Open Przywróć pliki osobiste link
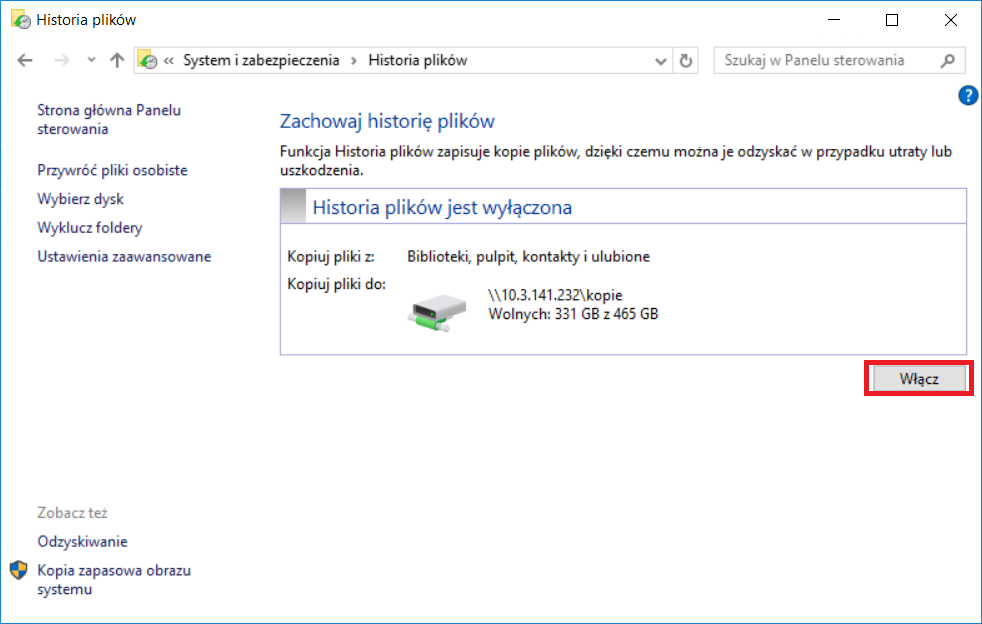 [x=112, y=170]
